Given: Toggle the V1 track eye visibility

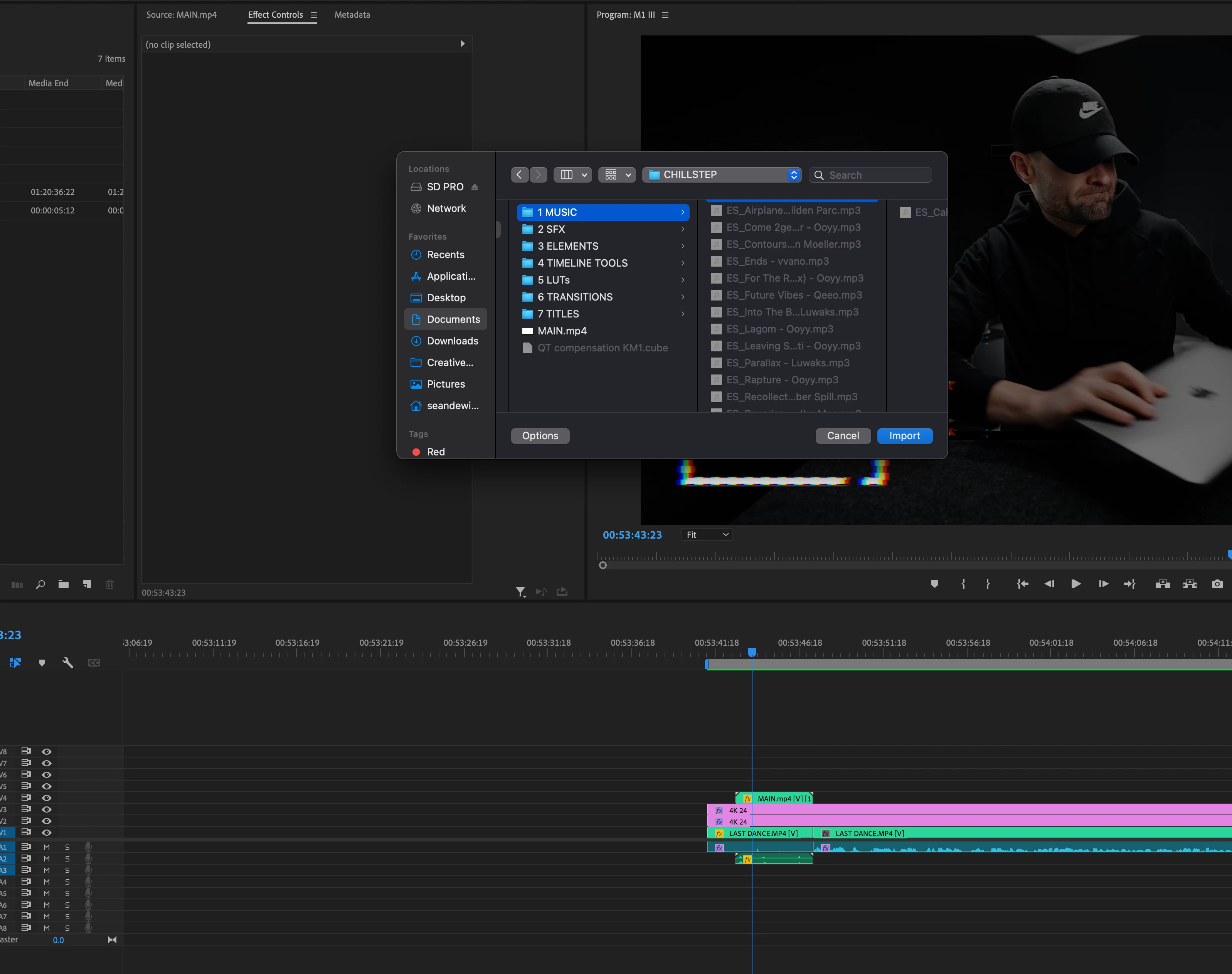Looking at the screenshot, I should [x=47, y=833].
